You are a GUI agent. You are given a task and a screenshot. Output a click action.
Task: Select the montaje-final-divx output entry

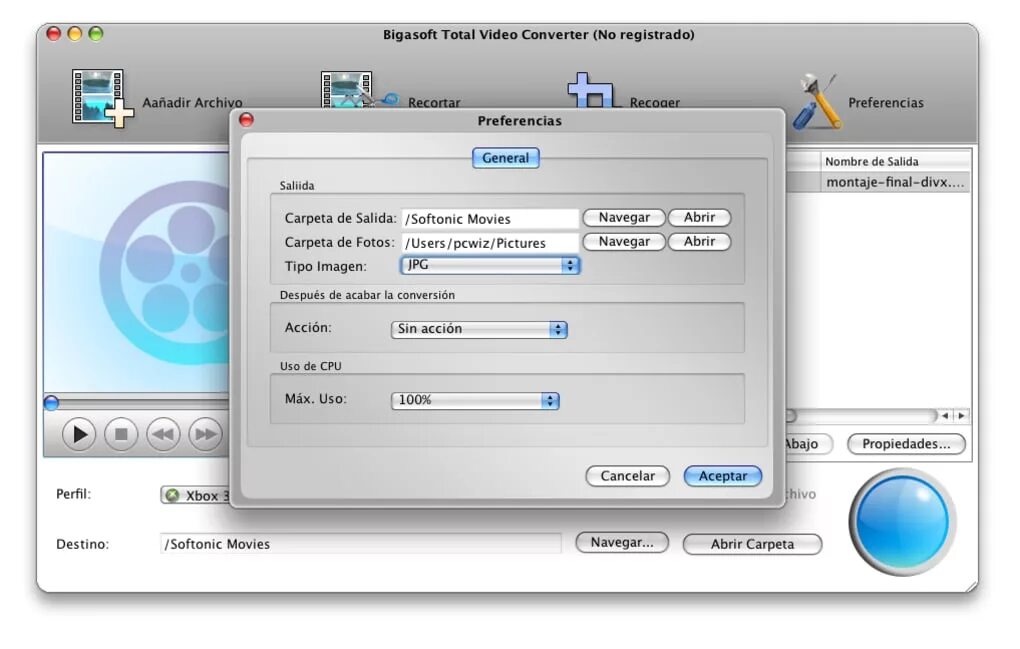895,181
